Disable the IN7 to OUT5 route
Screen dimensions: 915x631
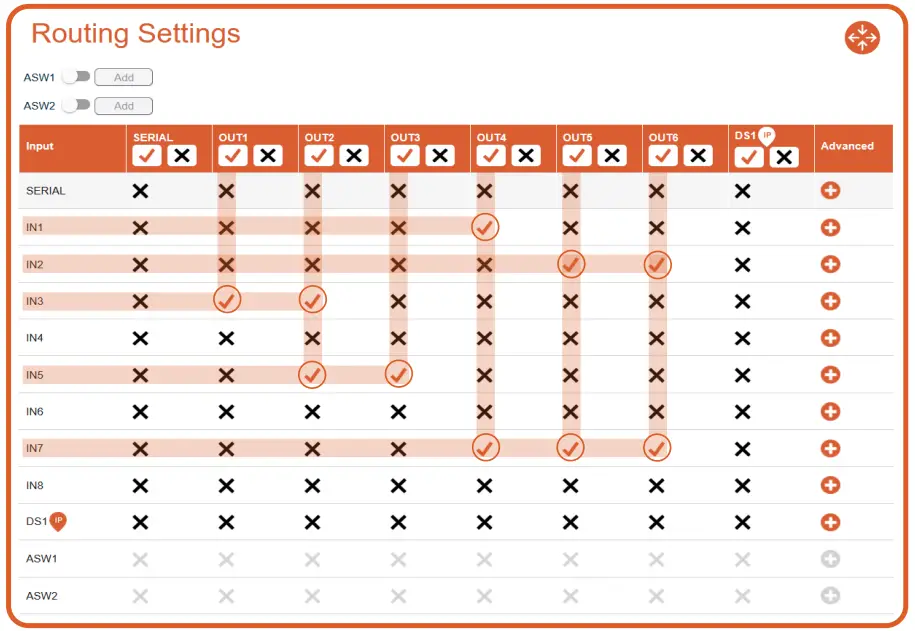tap(571, 448)
